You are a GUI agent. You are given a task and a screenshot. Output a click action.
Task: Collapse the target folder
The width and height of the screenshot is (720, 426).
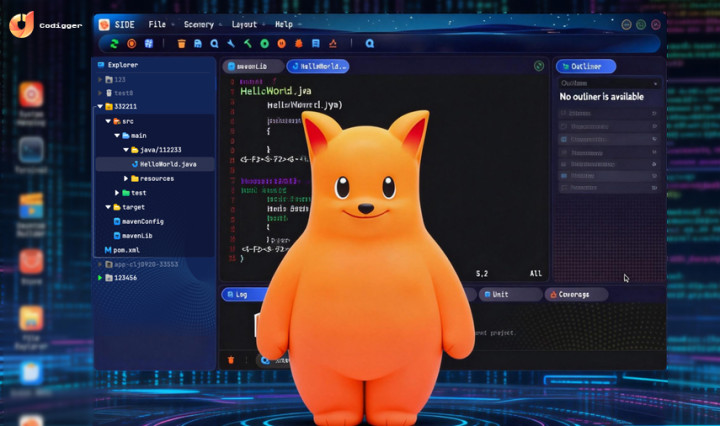(108, 207)
